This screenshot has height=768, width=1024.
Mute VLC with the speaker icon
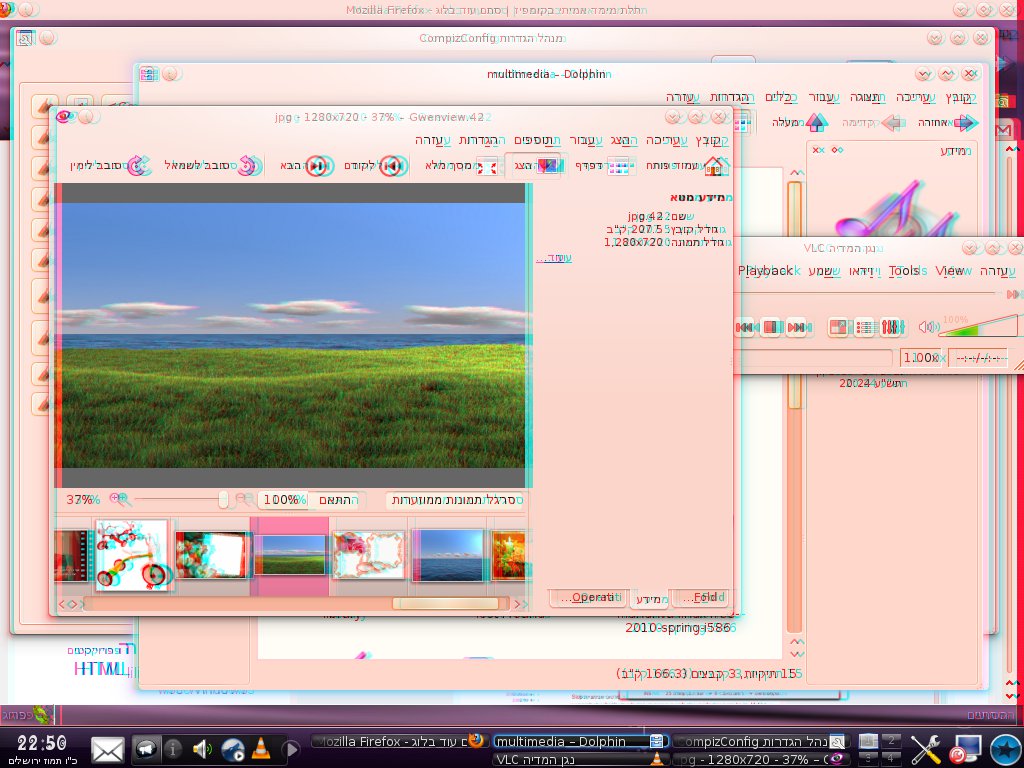(x=928, y=327)
